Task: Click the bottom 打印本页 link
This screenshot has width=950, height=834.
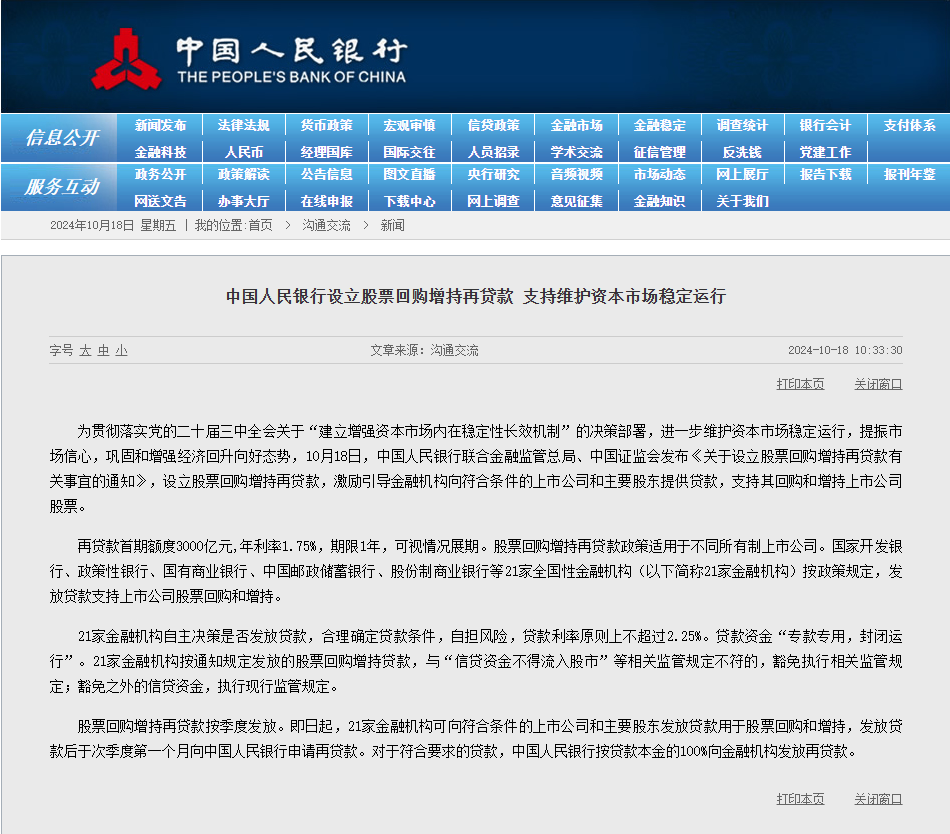Action: click(800, 799)
